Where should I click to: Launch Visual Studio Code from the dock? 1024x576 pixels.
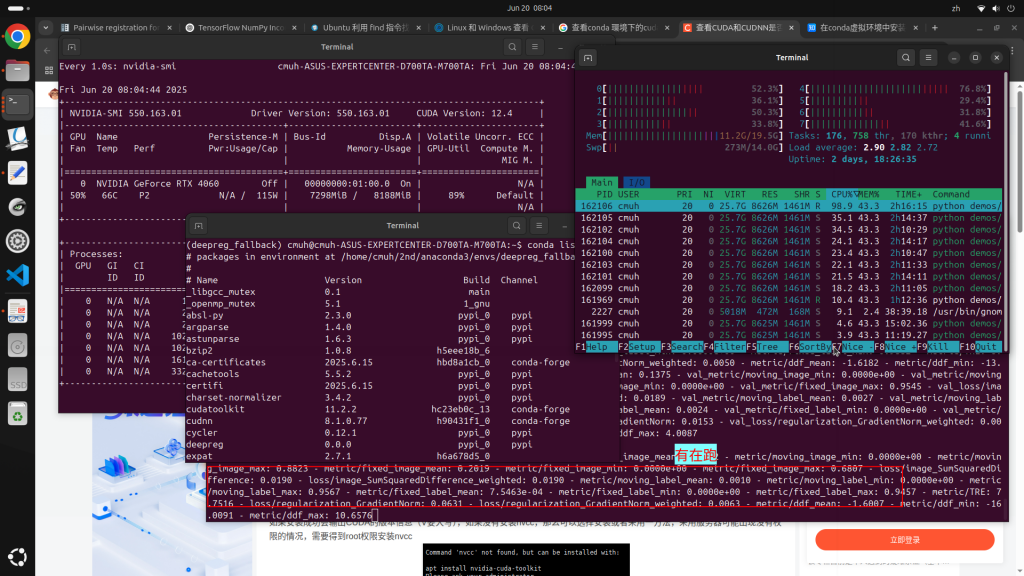(x=18, y=275)
